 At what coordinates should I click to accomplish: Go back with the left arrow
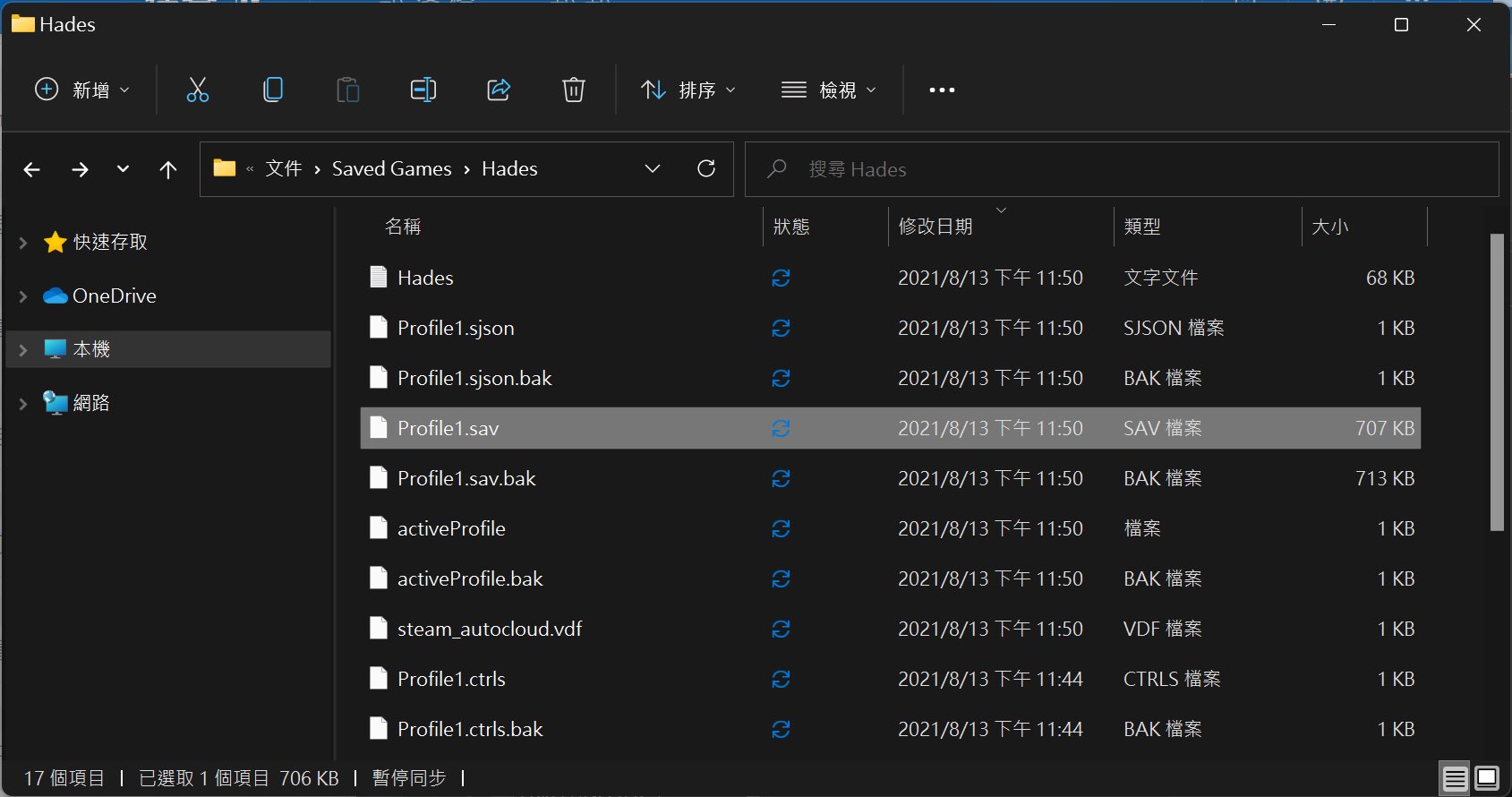(x=32, y=169)
